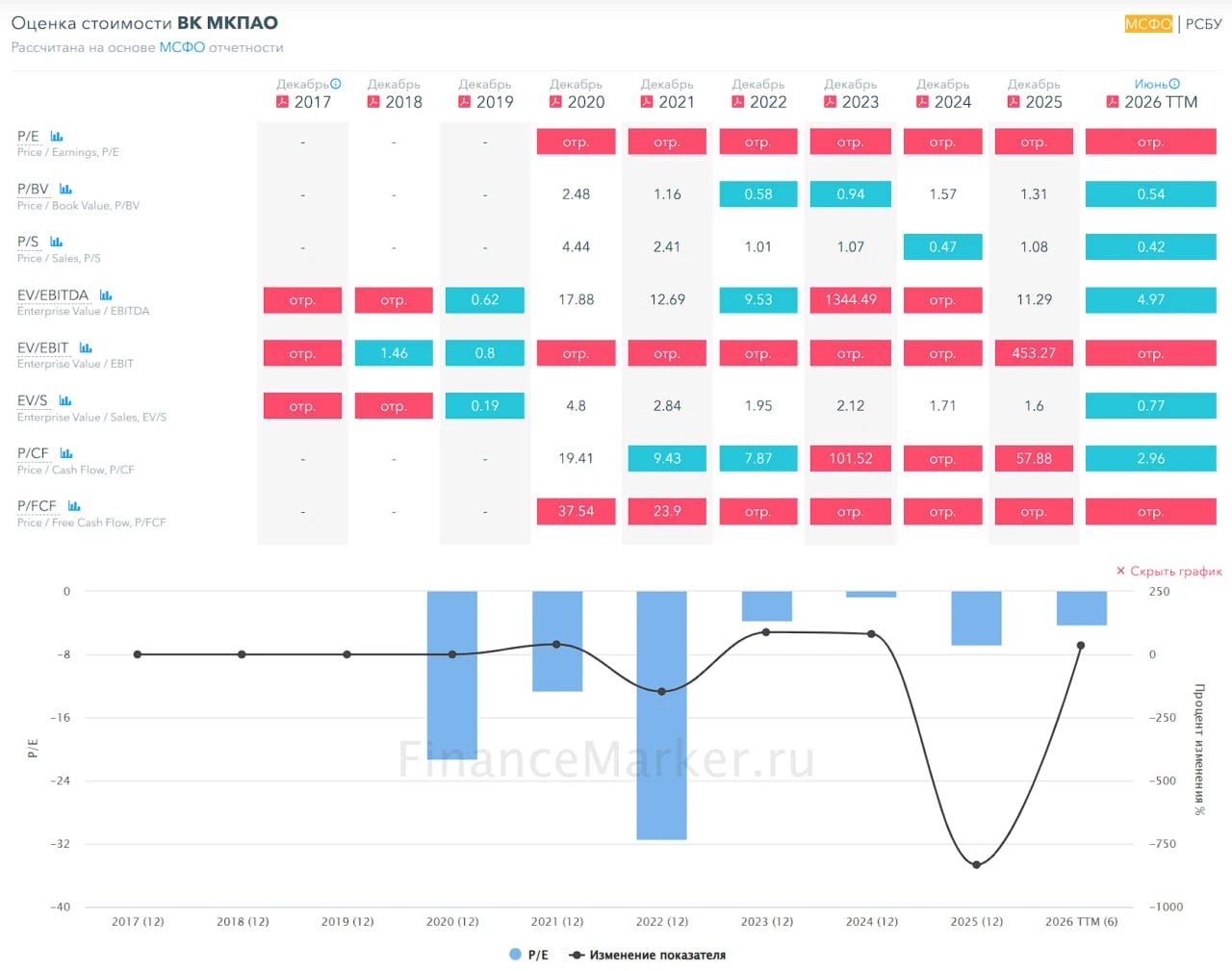Click the PDF report icon for 2020
This screenshot has height=971, width=1232.
555,102
